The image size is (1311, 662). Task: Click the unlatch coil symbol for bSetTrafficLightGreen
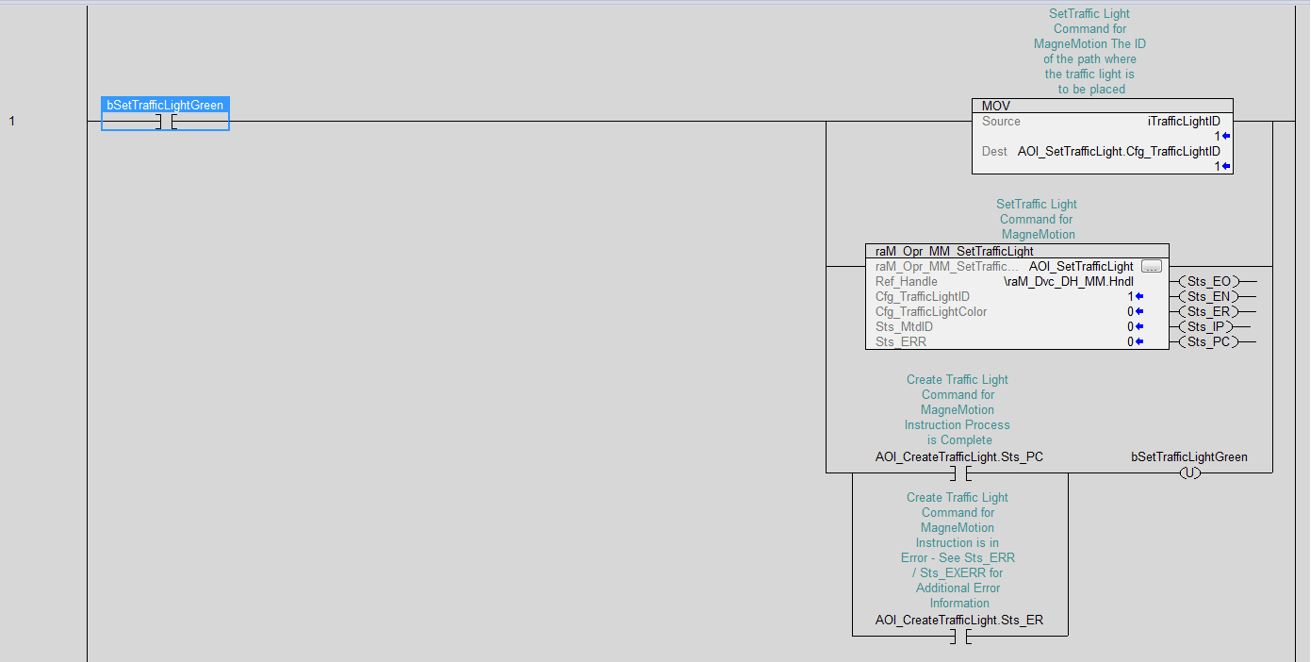tap(1189, 473)
